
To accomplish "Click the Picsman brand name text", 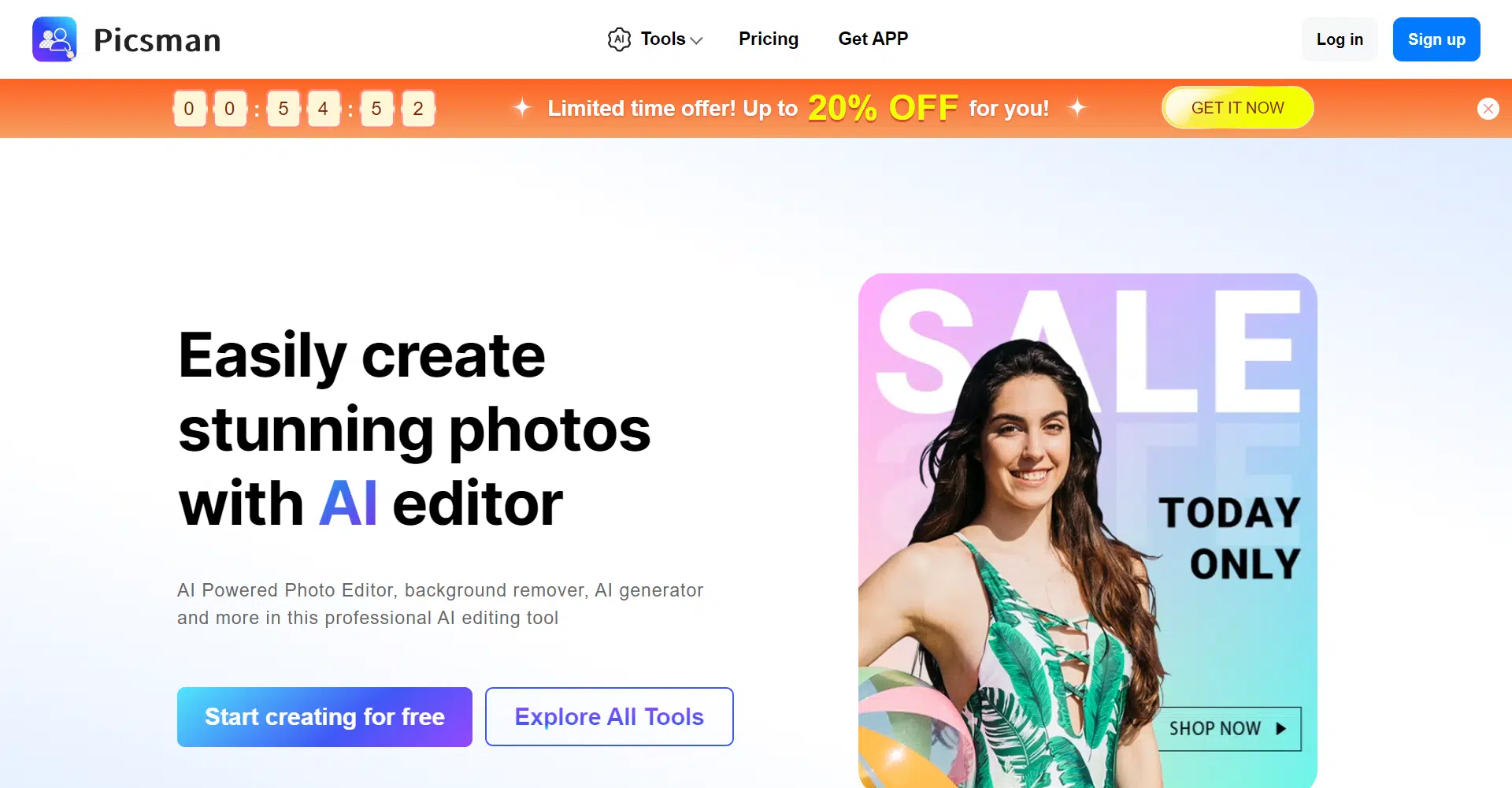I will (157, 40).
